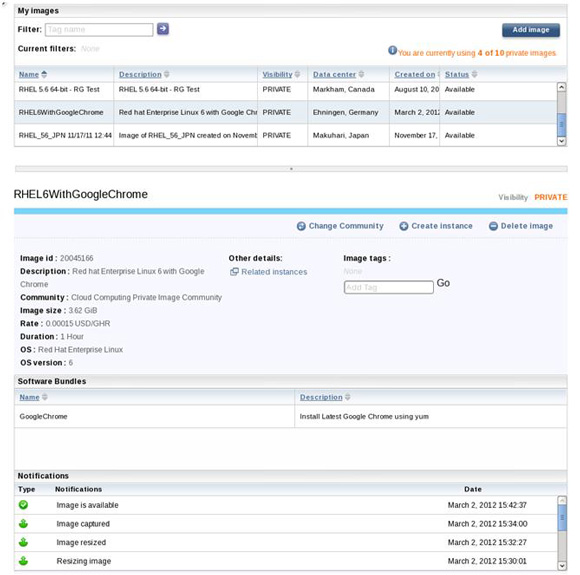This screenshot has height=575, width=580.
Task: Click Image resized notification text
Action: [81, 542]
